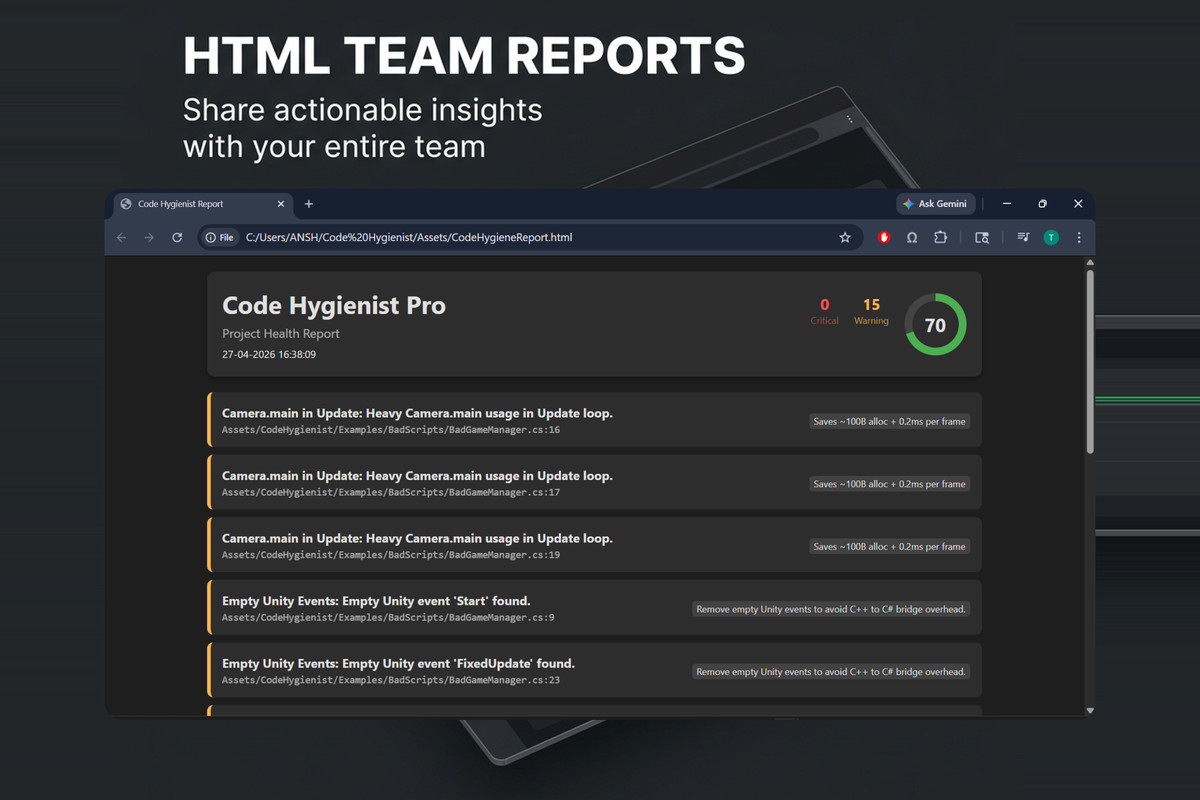Click the address bar file path
Image resolution: width=1200 pixels, height=800 pixels.
click(409, 238)
